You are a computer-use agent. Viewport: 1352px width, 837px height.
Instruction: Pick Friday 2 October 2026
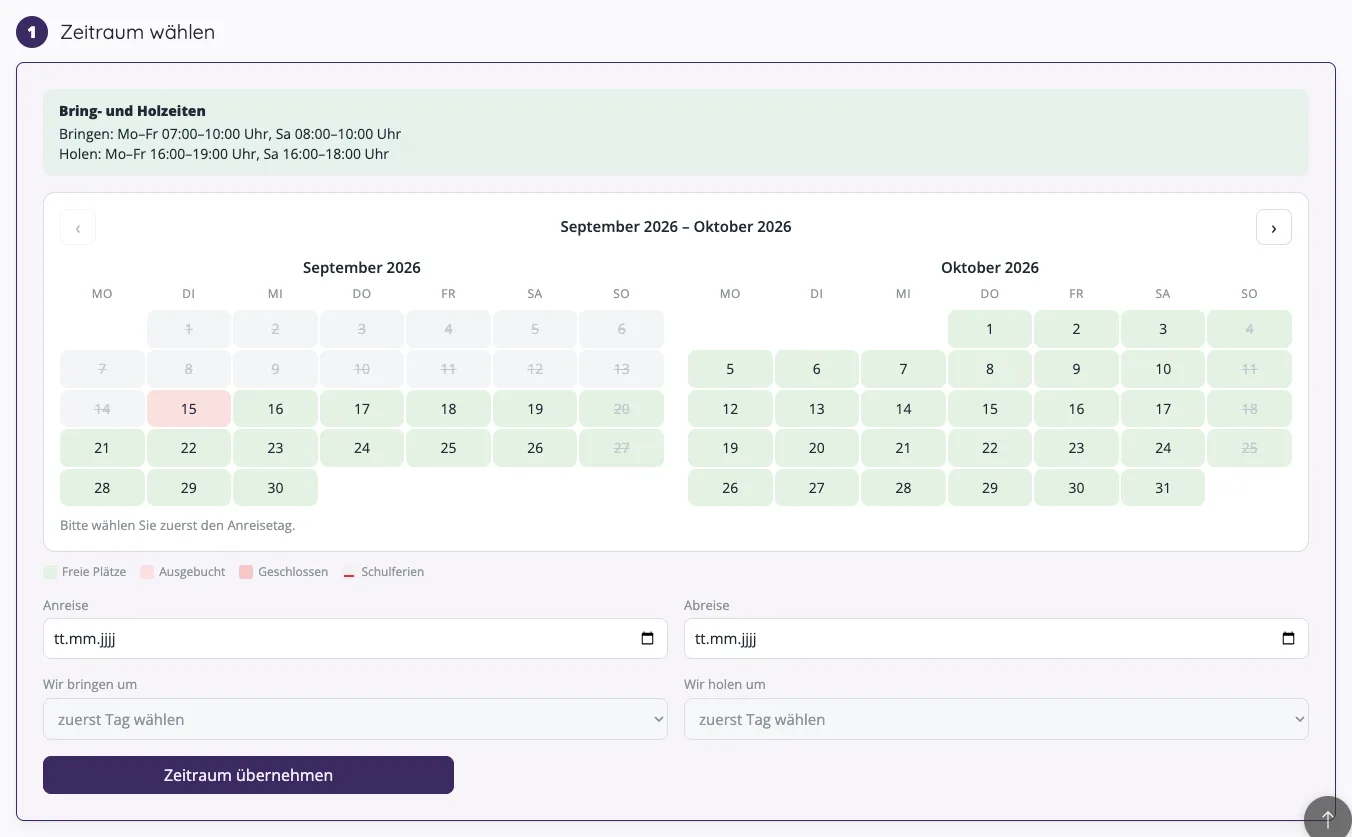[1076, 329]
